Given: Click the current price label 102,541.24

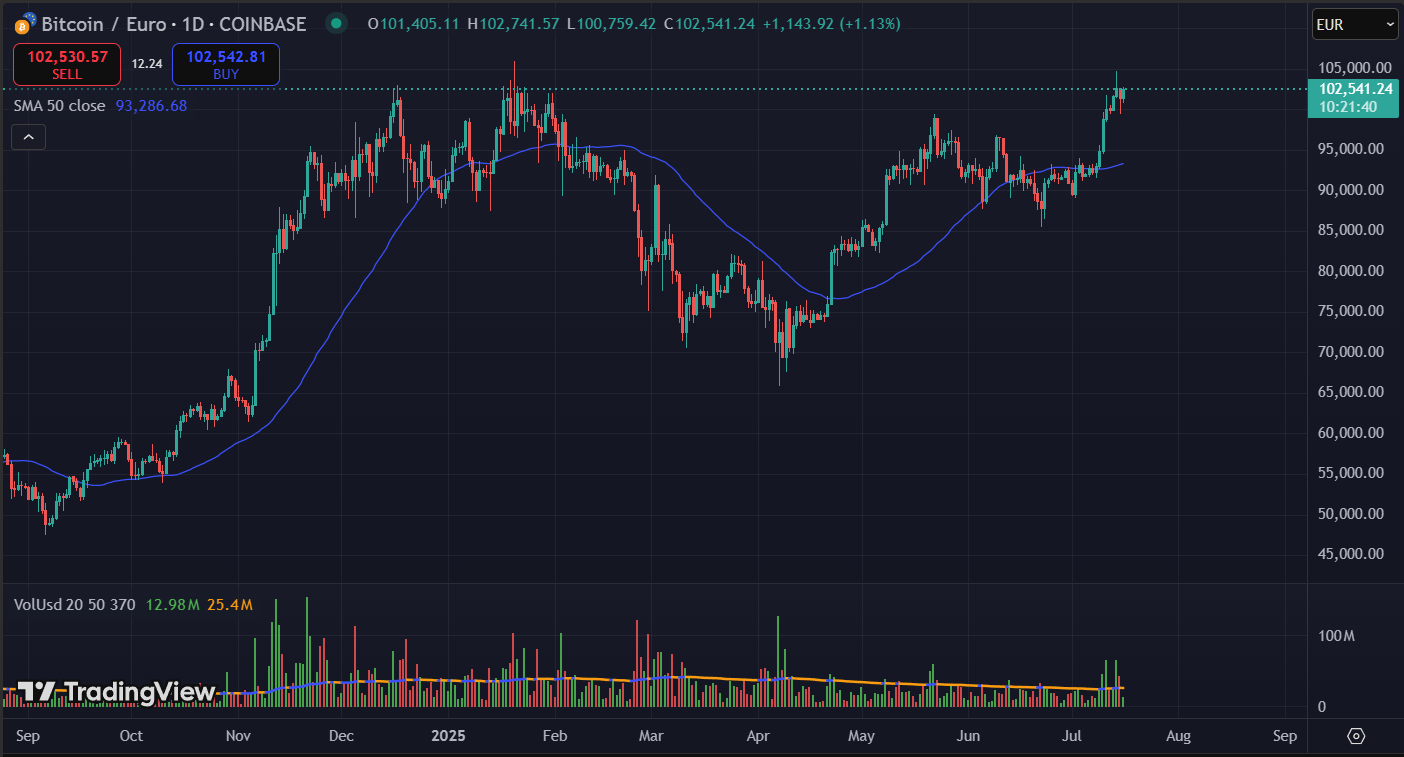Looking at the screenshot, I should 1355,89.
